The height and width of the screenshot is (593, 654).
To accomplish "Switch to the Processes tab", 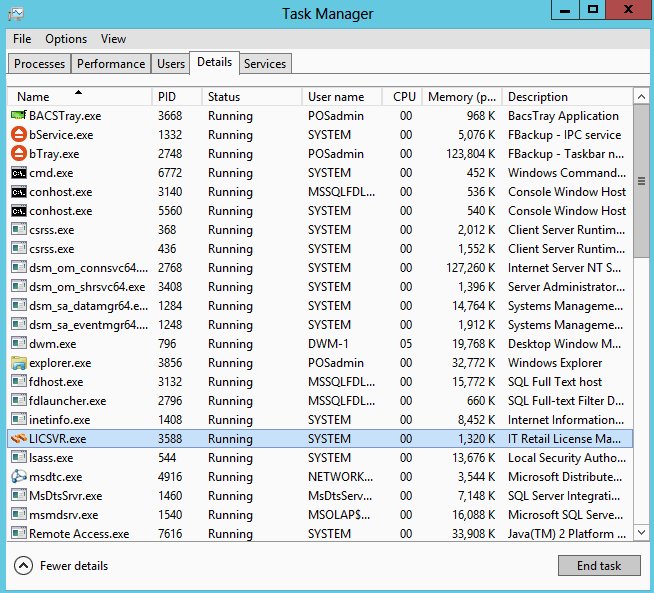I will (x=39, y=64).
